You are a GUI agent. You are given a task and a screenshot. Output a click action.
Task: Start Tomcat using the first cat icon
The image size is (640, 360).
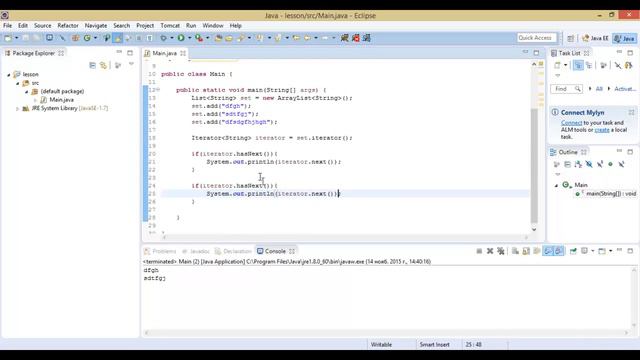[344, 38]
